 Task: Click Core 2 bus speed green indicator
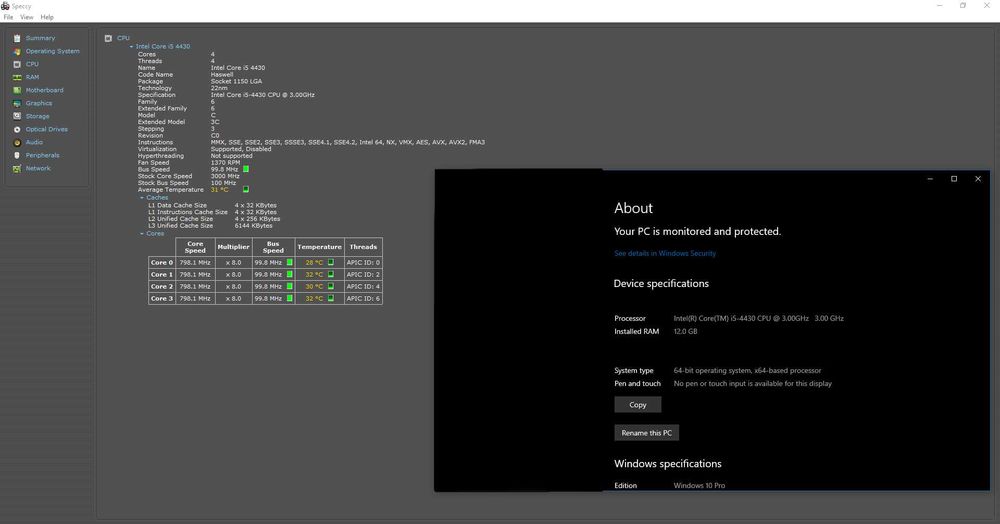point(290,286)
